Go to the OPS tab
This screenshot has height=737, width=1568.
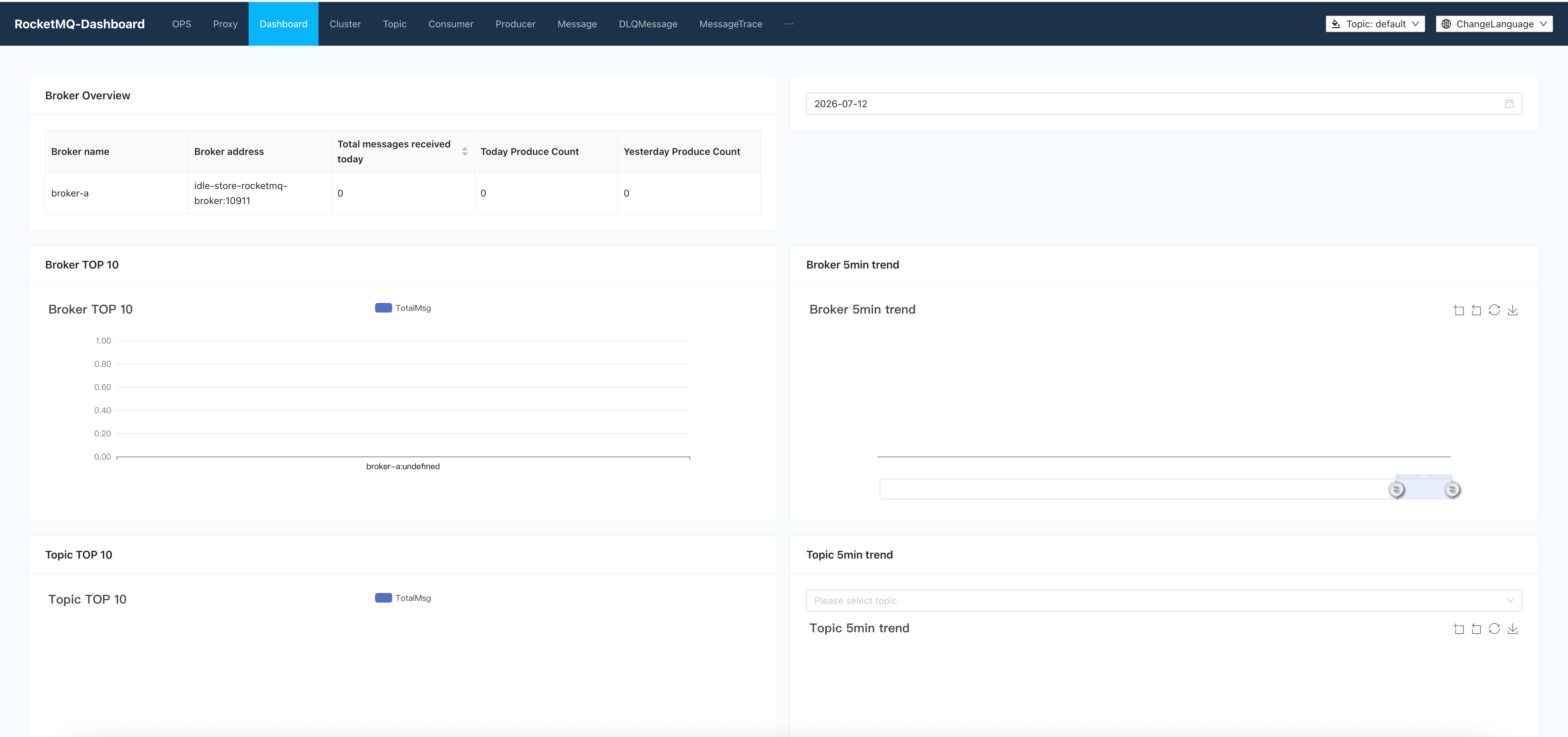[181, 24]
